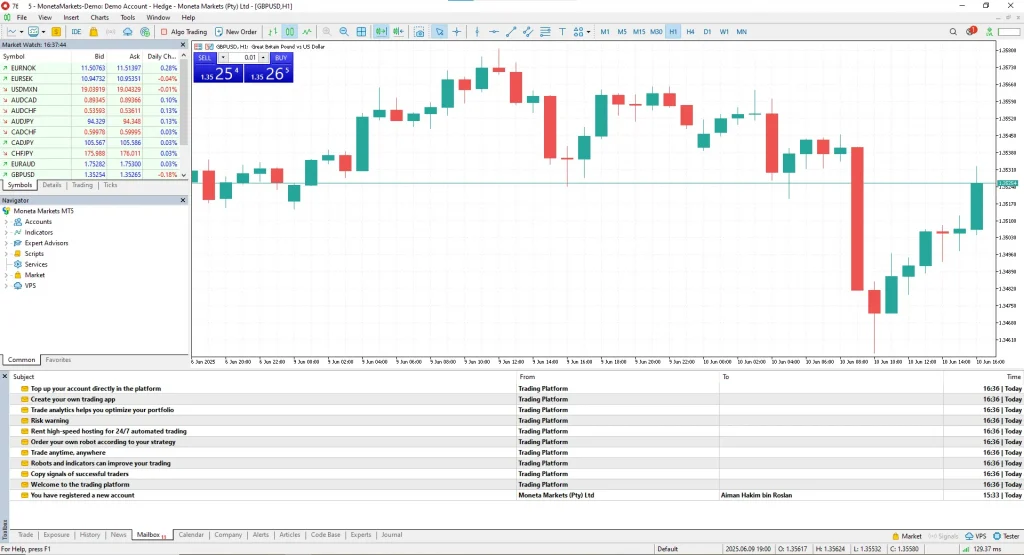1024x555 pixels.
Task: Expand the Expert Advisors node
Action: pos(7,243)
